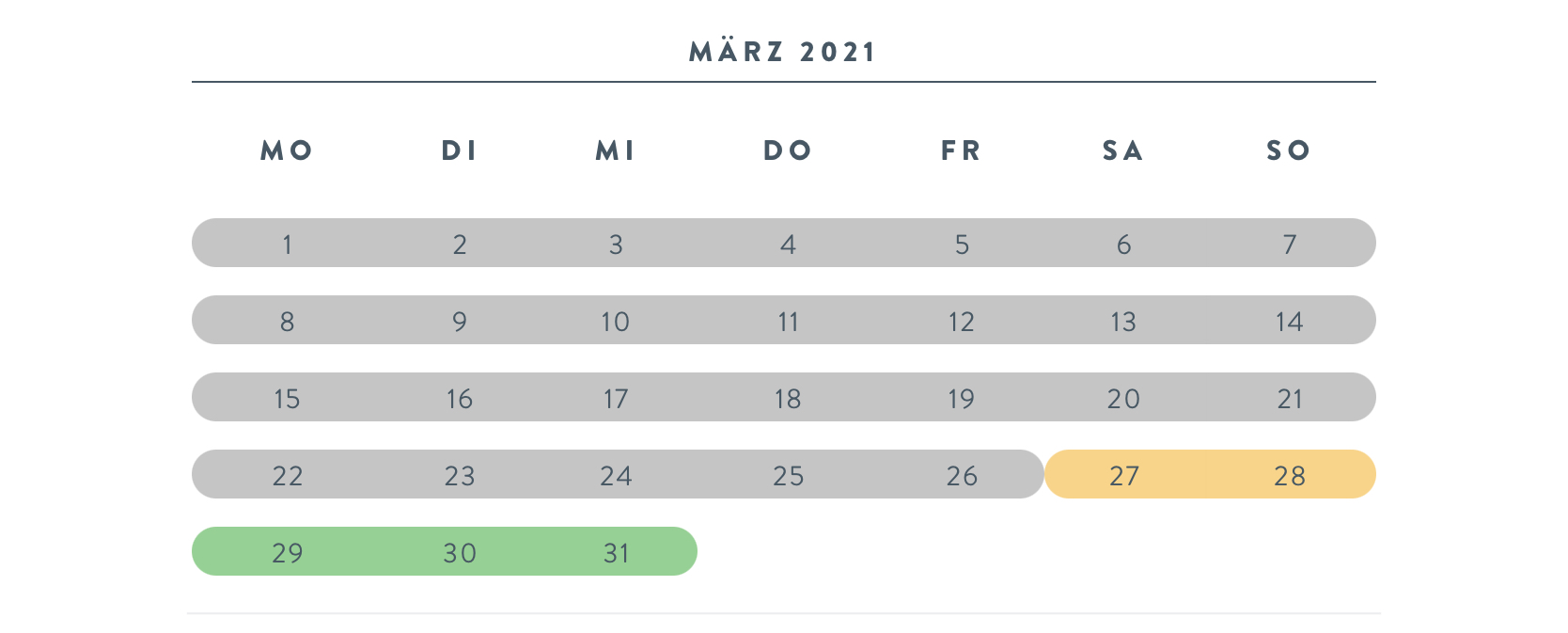Select available date 29
This screenshot has height=633, width=1568.
point(287,553)
